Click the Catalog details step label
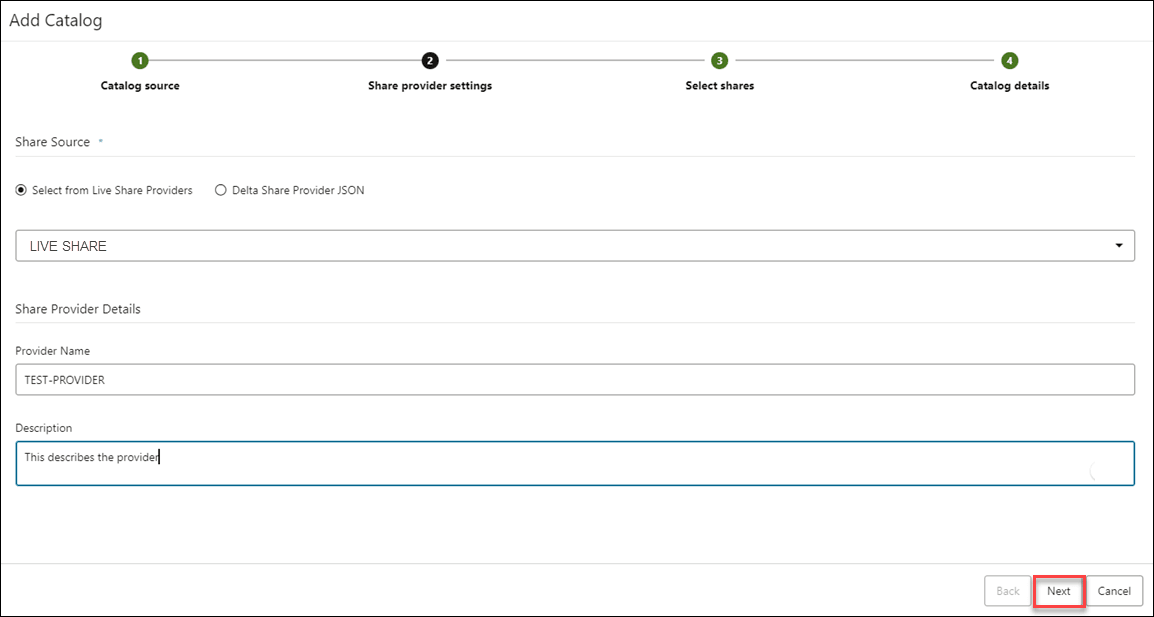This screenshot has height=617, width=1154. [x=1008, y=85]
